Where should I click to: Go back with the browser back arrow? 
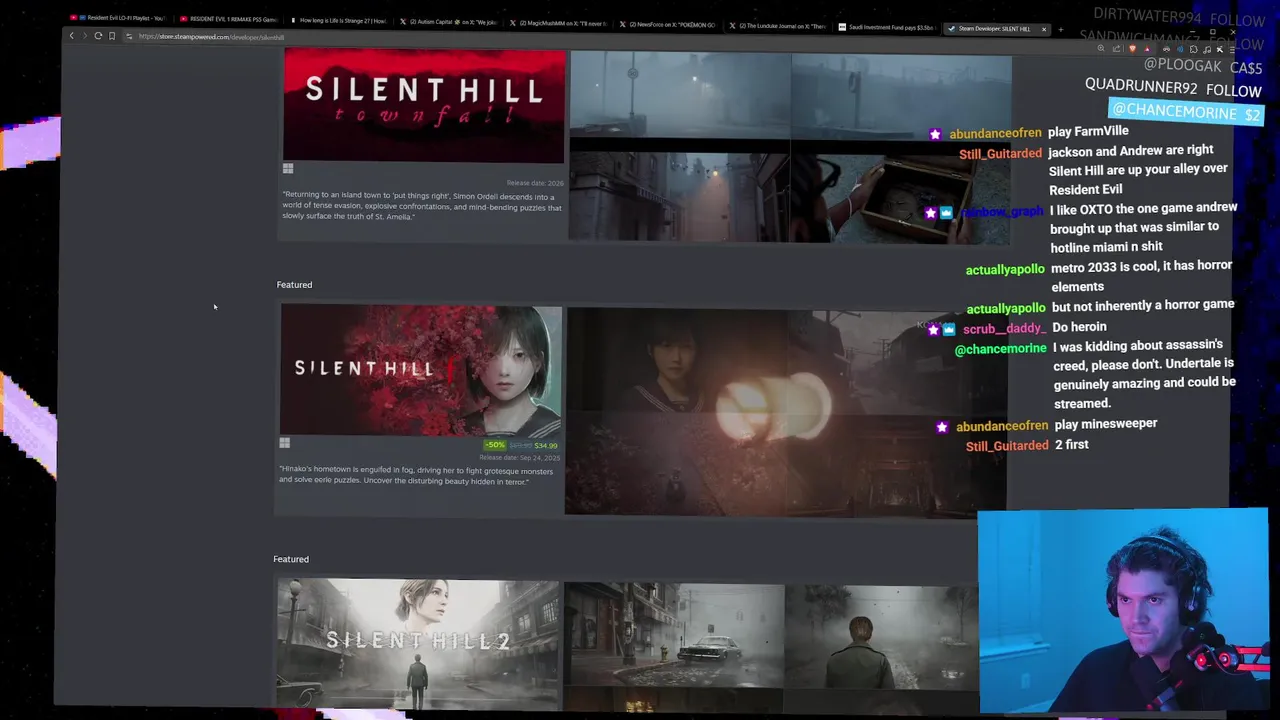click(71, 36)
